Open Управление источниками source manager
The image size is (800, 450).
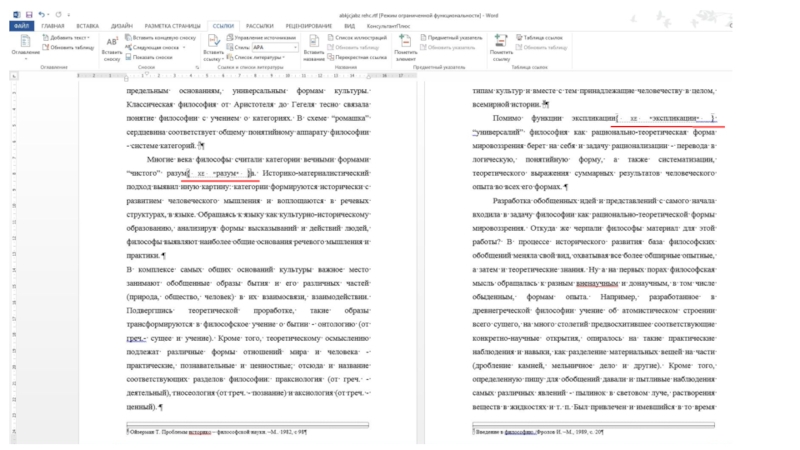pos(264,37)
